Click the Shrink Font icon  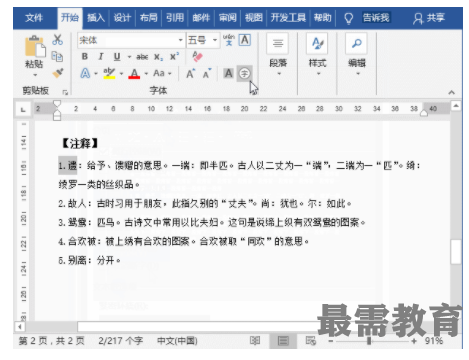point(207,74)
